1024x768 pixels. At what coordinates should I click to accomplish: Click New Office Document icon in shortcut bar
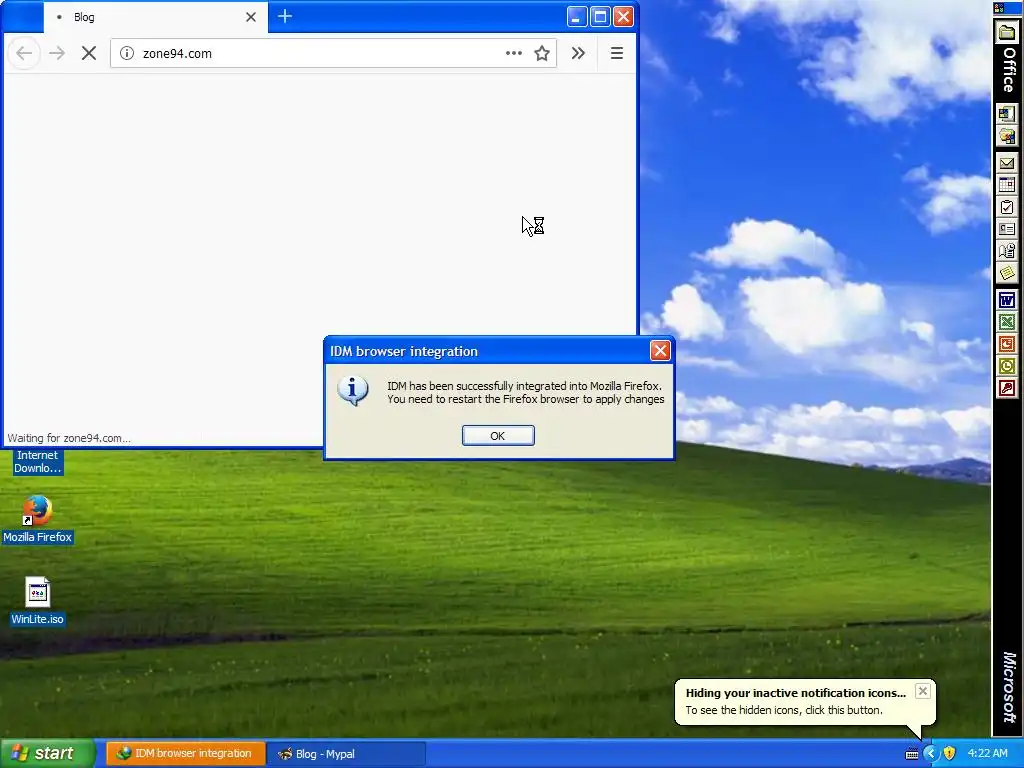pos(1007,114)
